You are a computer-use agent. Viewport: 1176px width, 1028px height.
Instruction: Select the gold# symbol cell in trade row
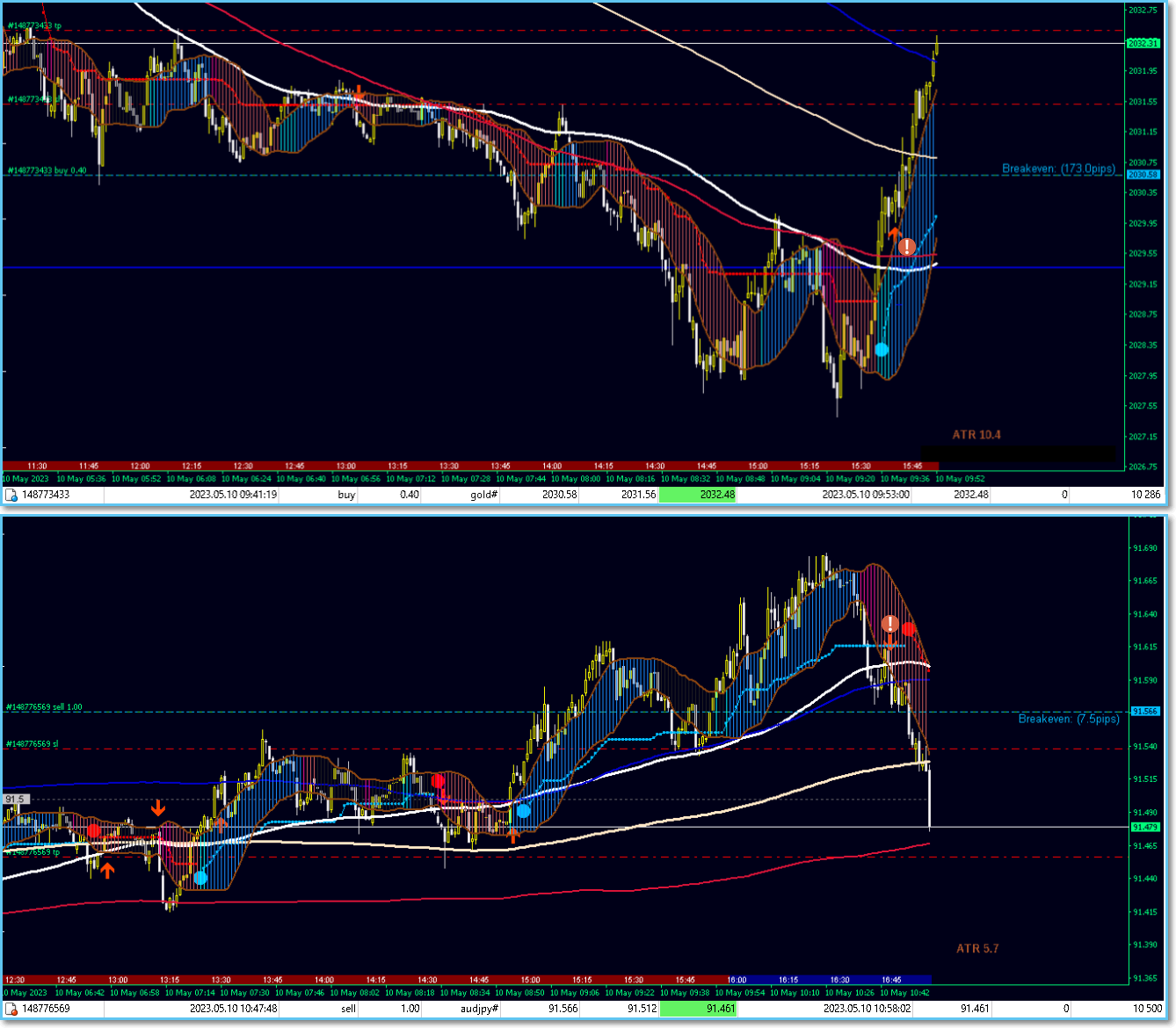[484, 495]
